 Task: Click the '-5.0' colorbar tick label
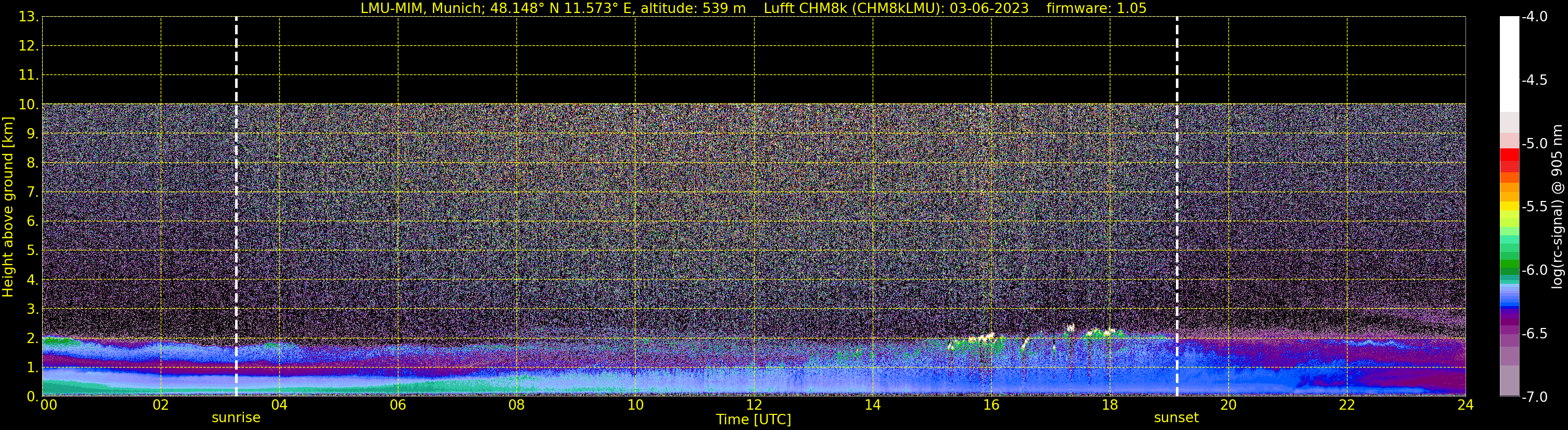pos(1534,144)
